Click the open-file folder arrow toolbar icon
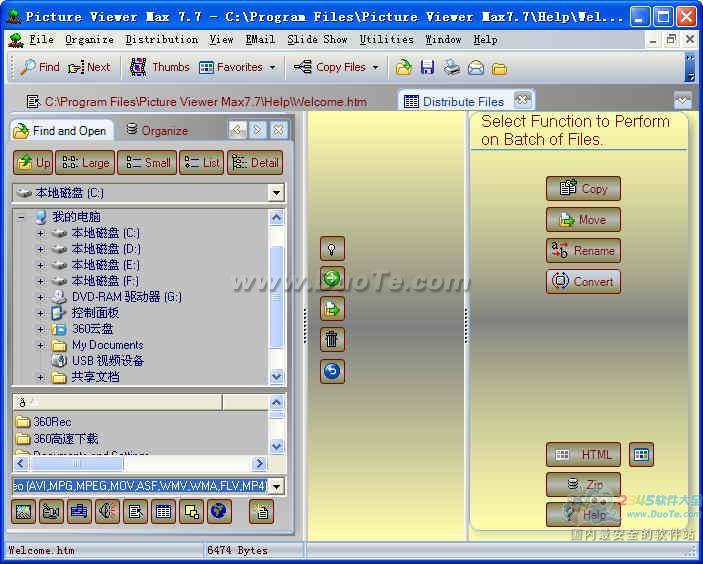 (404, 67)
